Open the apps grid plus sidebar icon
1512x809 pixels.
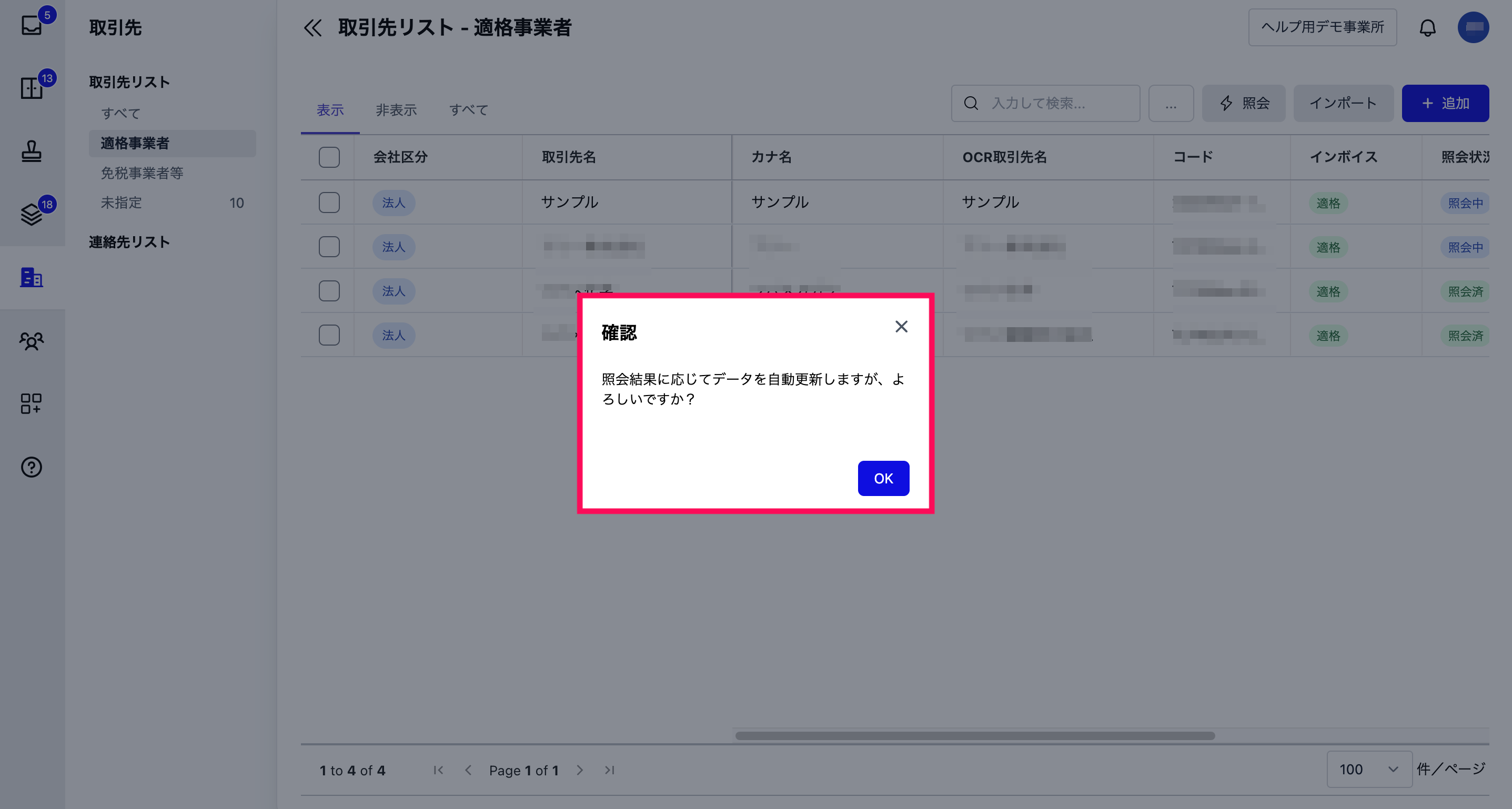coord(32,403)
